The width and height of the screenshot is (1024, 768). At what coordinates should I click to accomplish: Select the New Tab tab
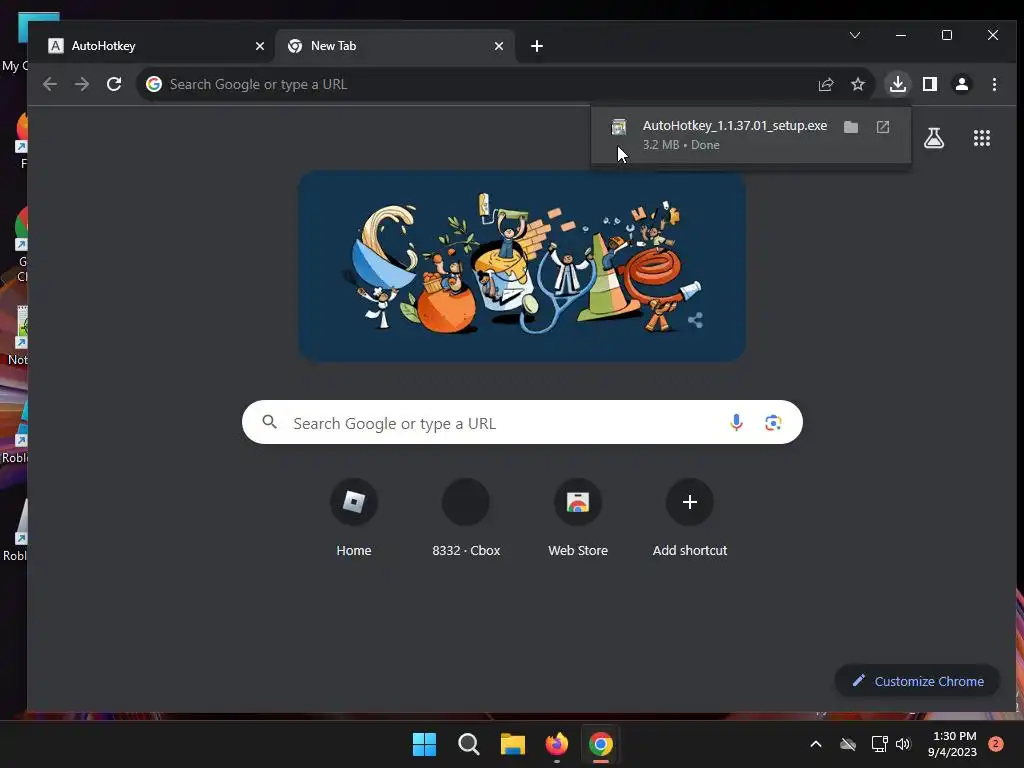click(394, 46)
